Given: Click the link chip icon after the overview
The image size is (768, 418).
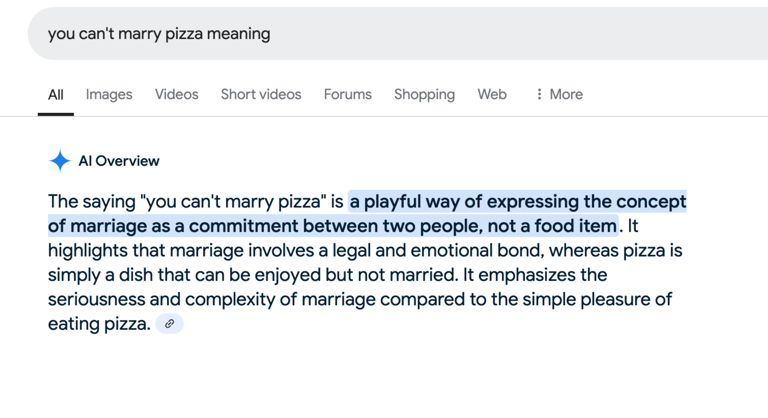Looking at the screenshot, I should click(x=170, y=323).
